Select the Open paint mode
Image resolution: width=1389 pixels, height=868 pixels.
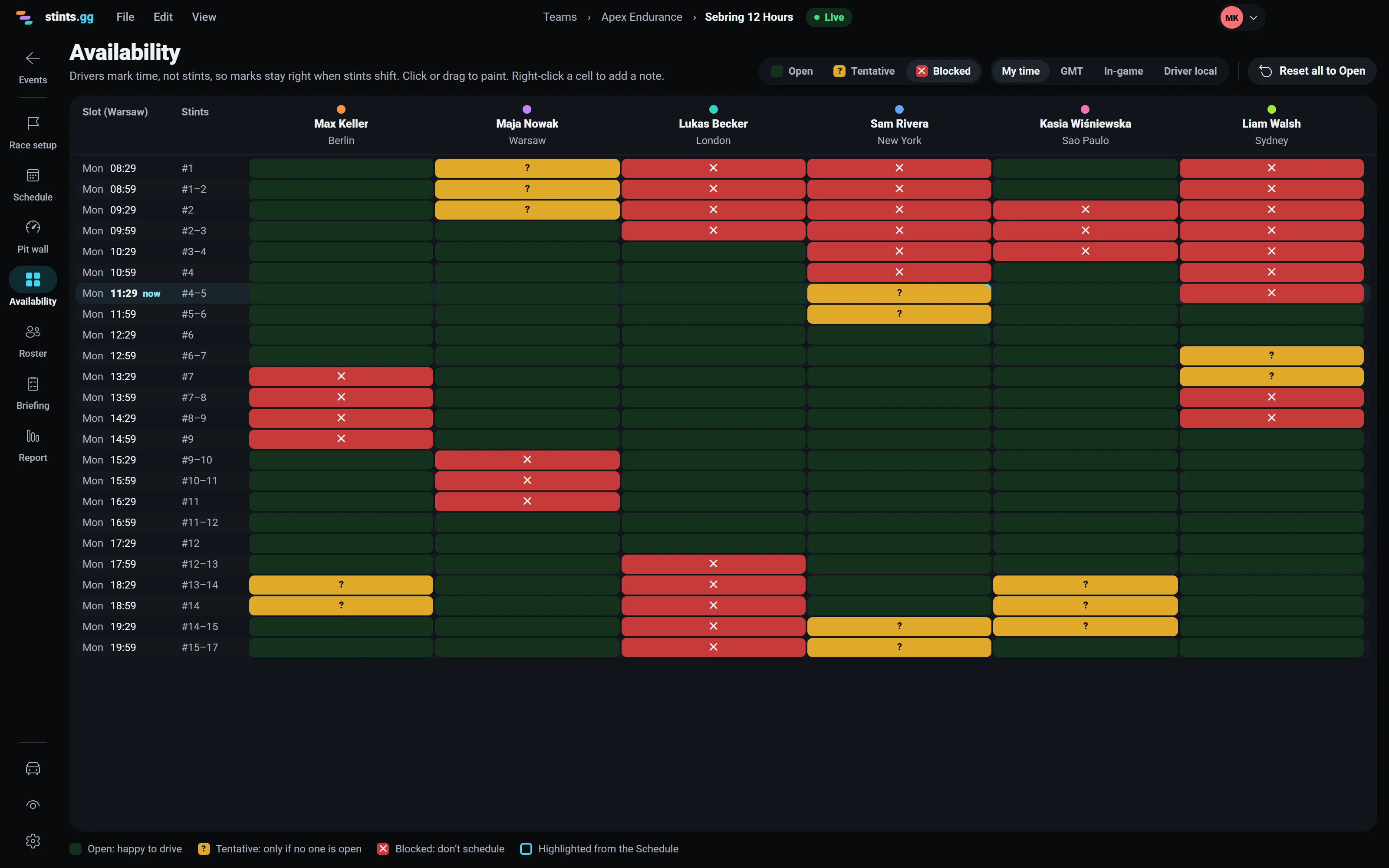792,71
